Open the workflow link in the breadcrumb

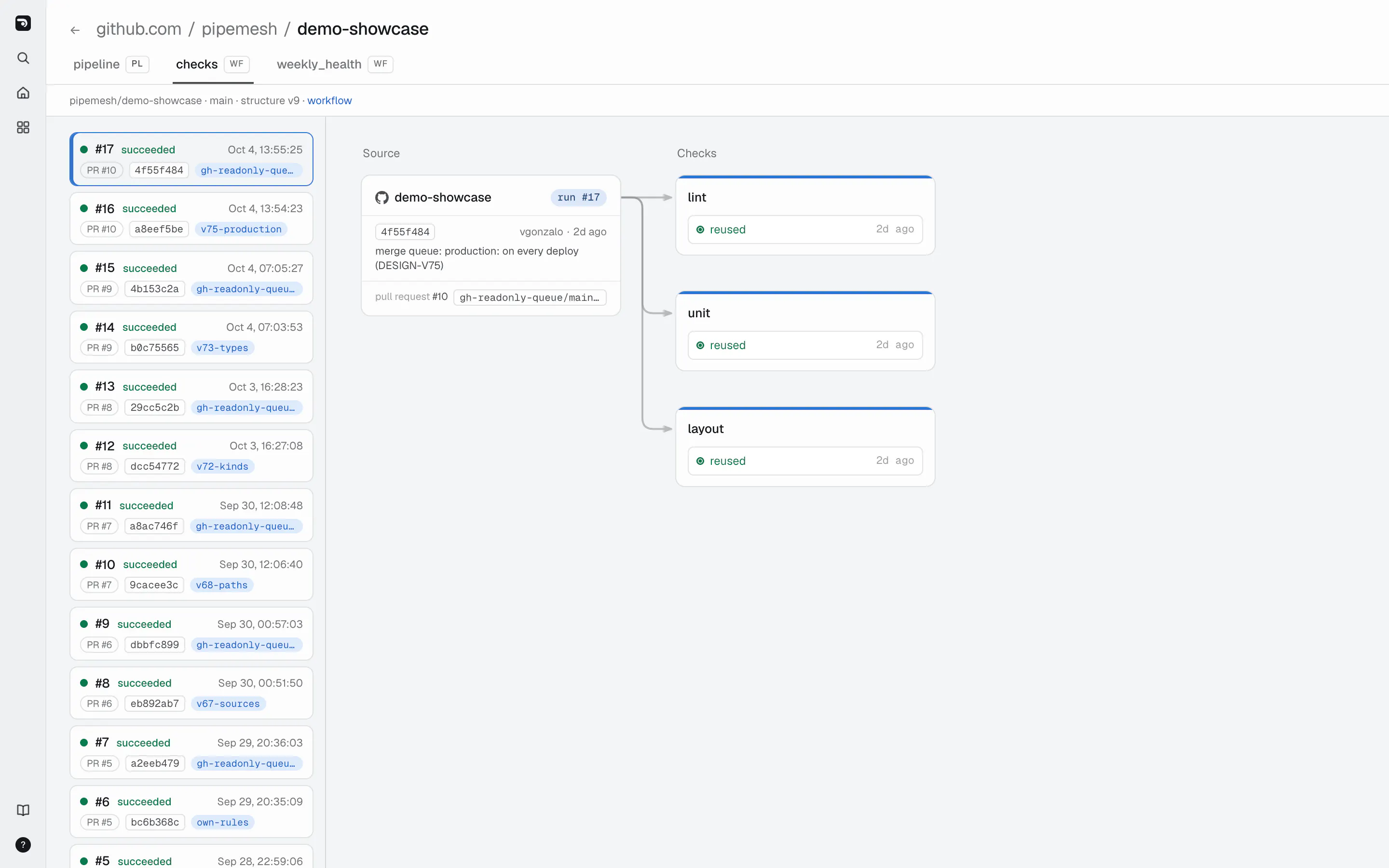tap(329, 100)
